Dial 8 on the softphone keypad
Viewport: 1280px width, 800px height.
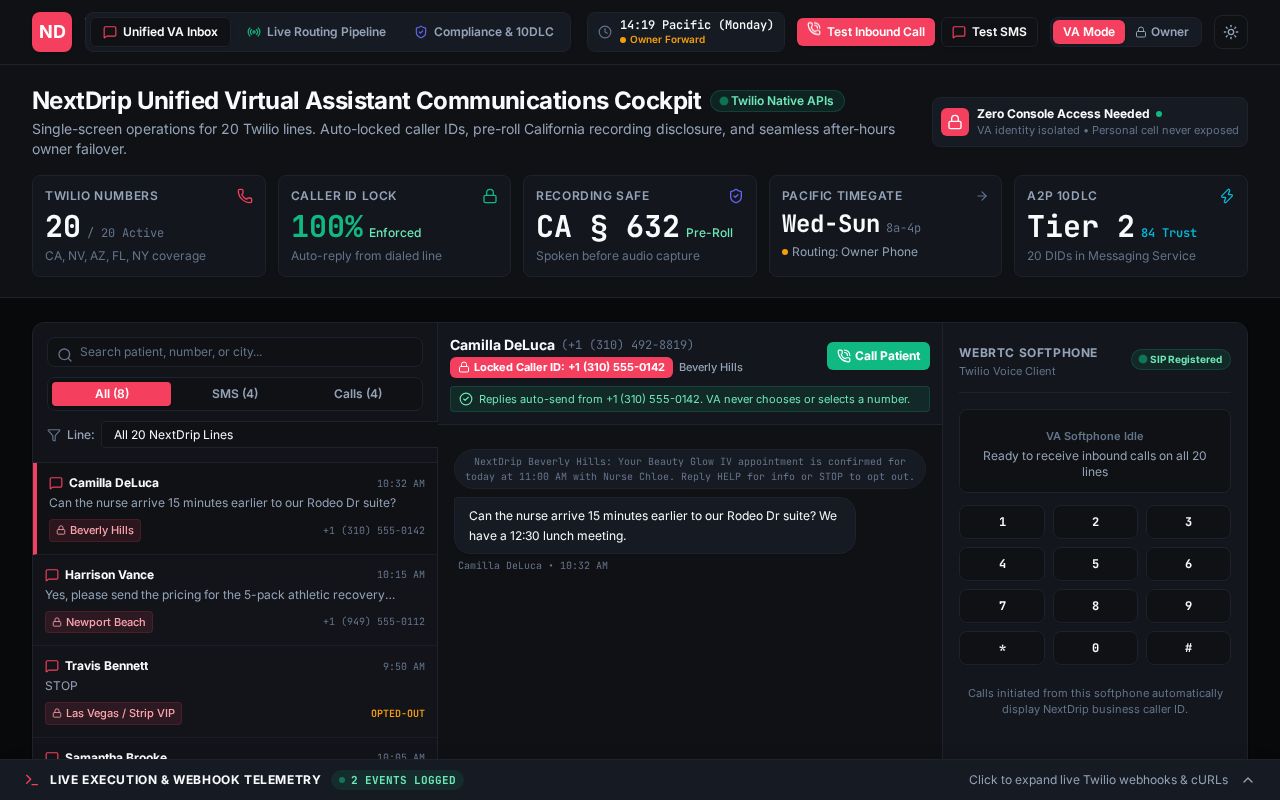point(1095,606)
